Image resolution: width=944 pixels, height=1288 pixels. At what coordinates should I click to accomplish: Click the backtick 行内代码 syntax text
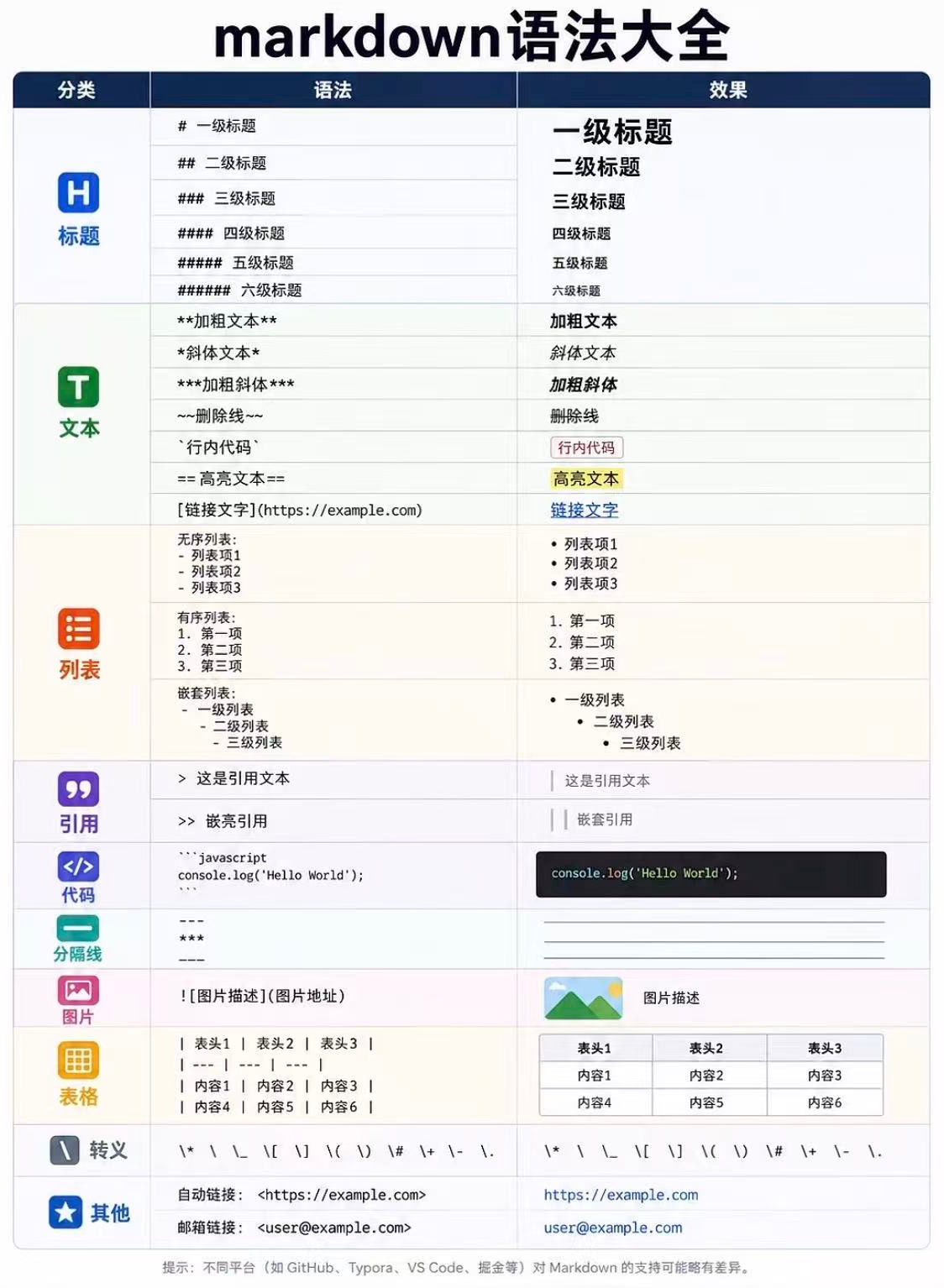pos(218,447)
